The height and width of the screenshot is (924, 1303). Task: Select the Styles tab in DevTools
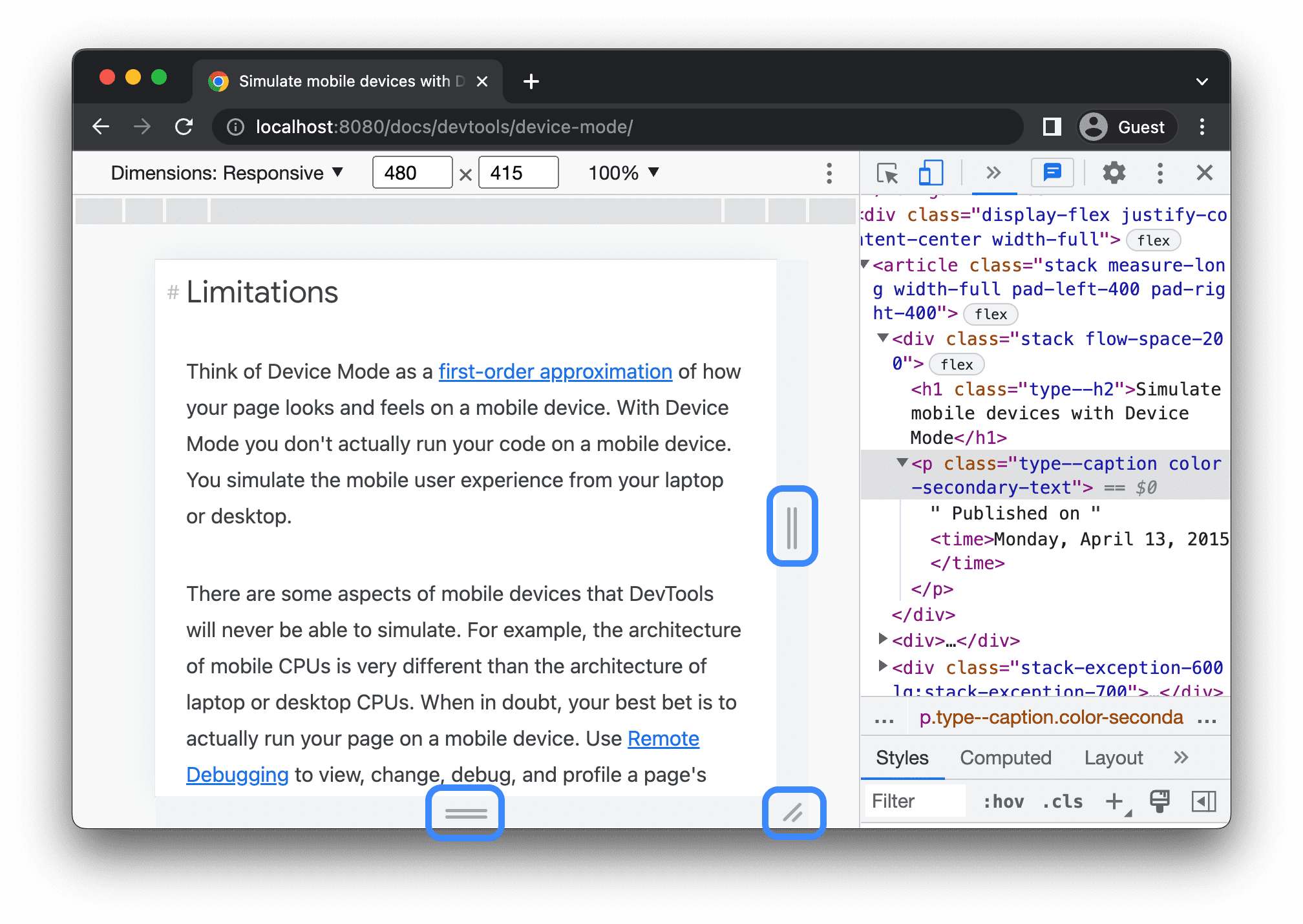(900, 757)
